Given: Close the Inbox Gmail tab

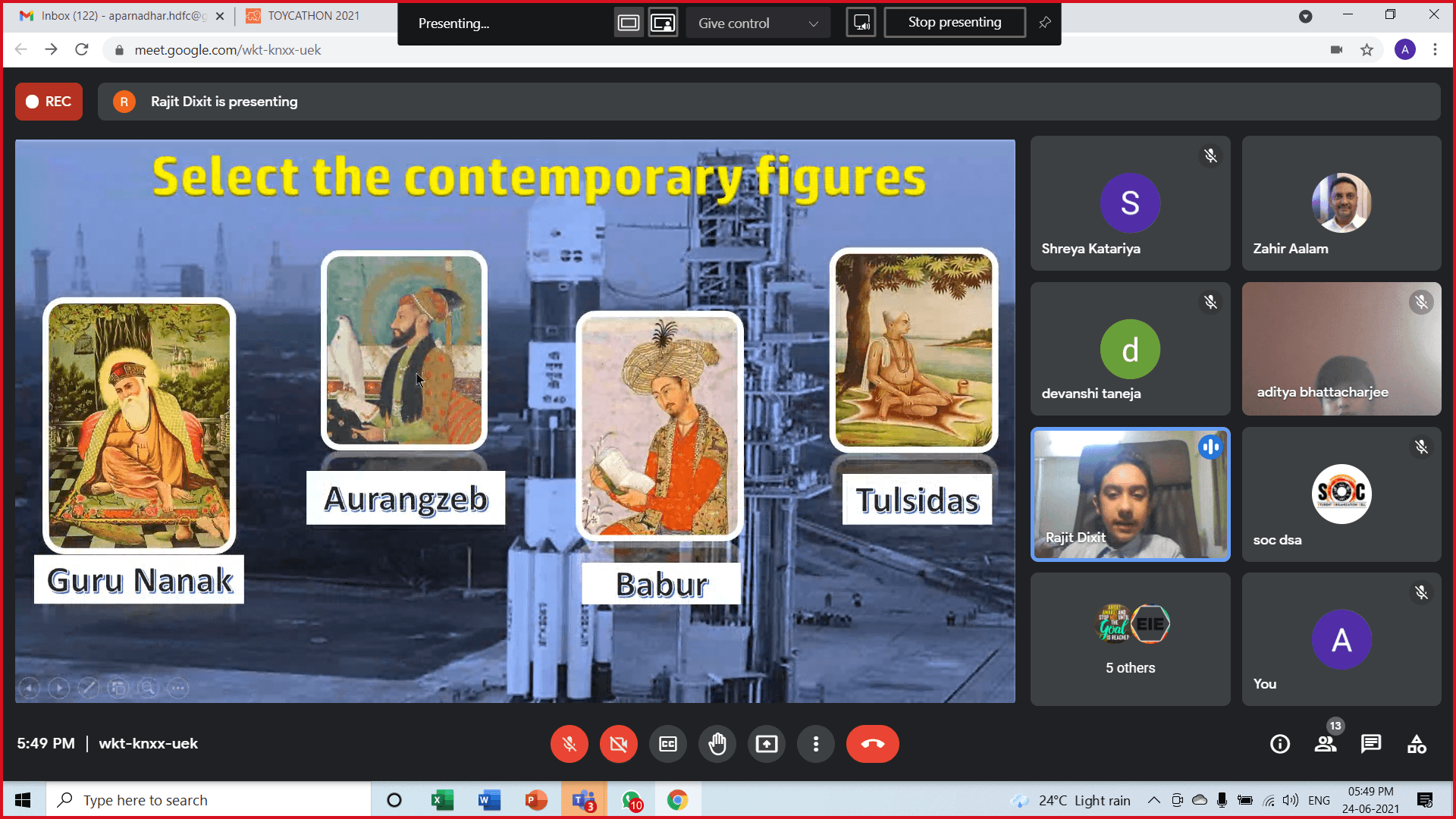Looking at the screenshot, I should click(x=220, y=16).
